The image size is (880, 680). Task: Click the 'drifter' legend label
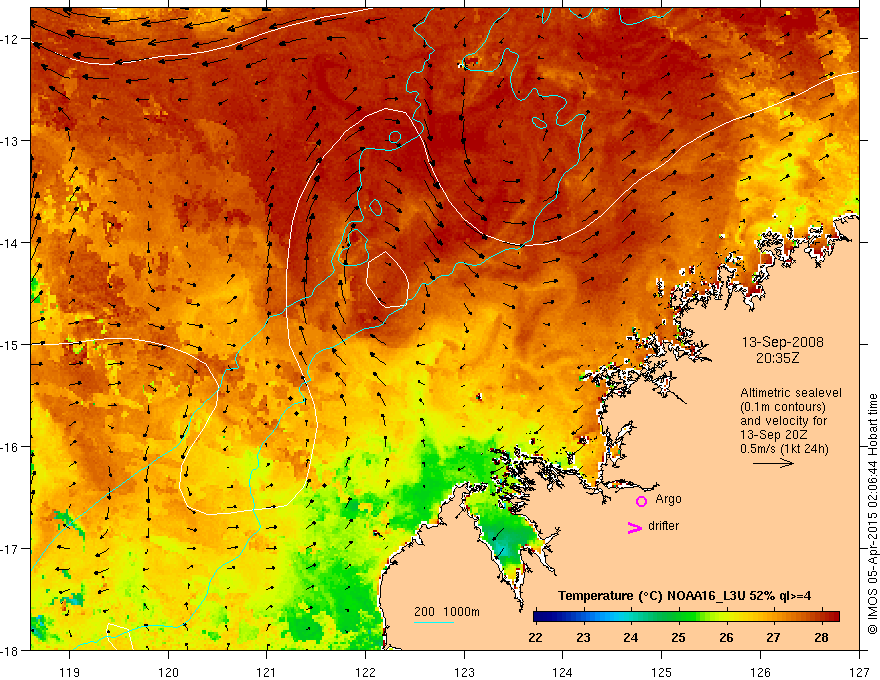pyautogui.click(x=663, y=526)
